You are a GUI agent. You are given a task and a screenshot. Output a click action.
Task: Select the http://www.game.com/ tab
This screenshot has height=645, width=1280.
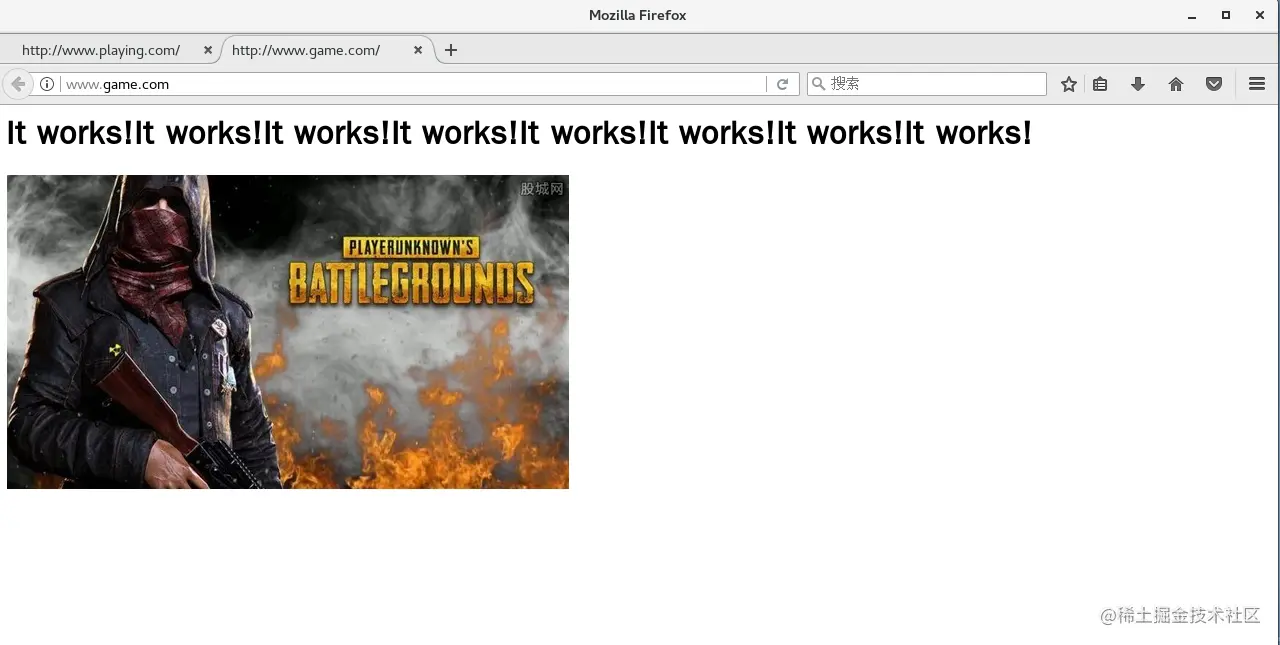(328, 50)
